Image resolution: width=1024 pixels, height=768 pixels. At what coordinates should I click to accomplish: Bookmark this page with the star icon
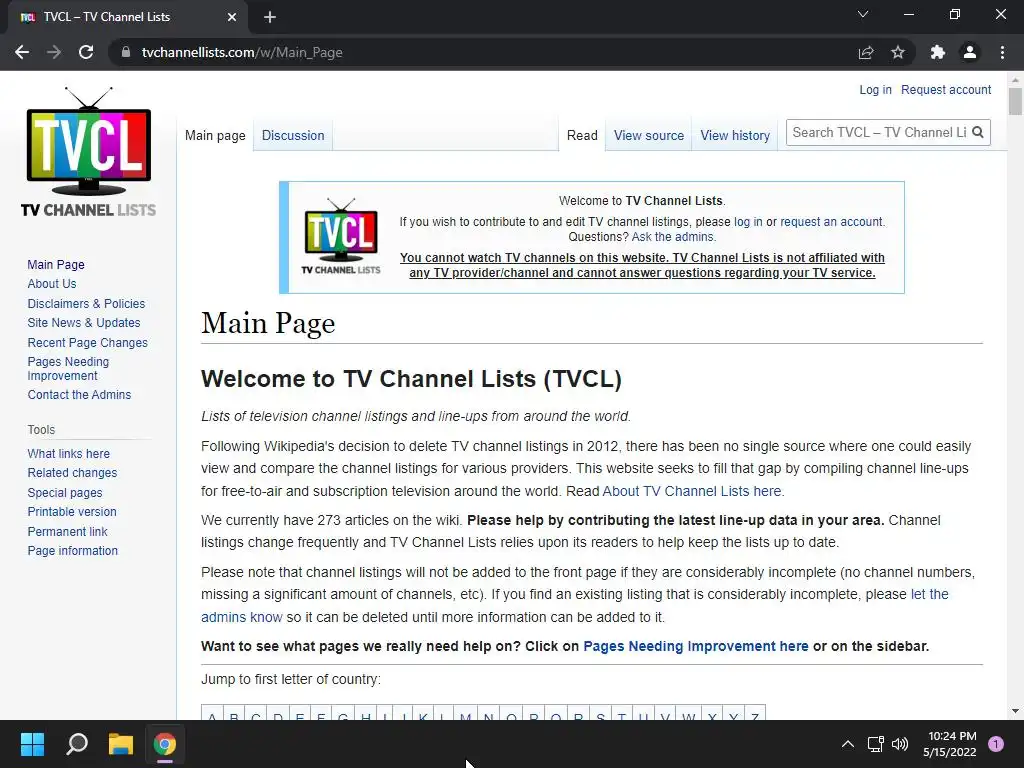[898, 52]
